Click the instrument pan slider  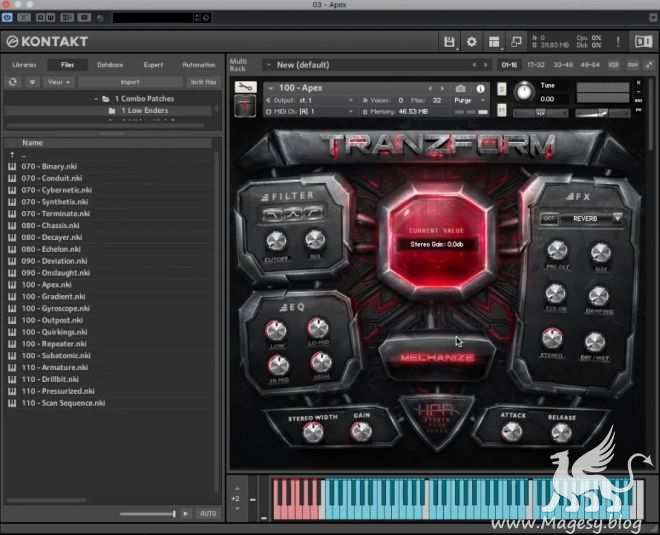pyautogui.click(x=540, y=113)
